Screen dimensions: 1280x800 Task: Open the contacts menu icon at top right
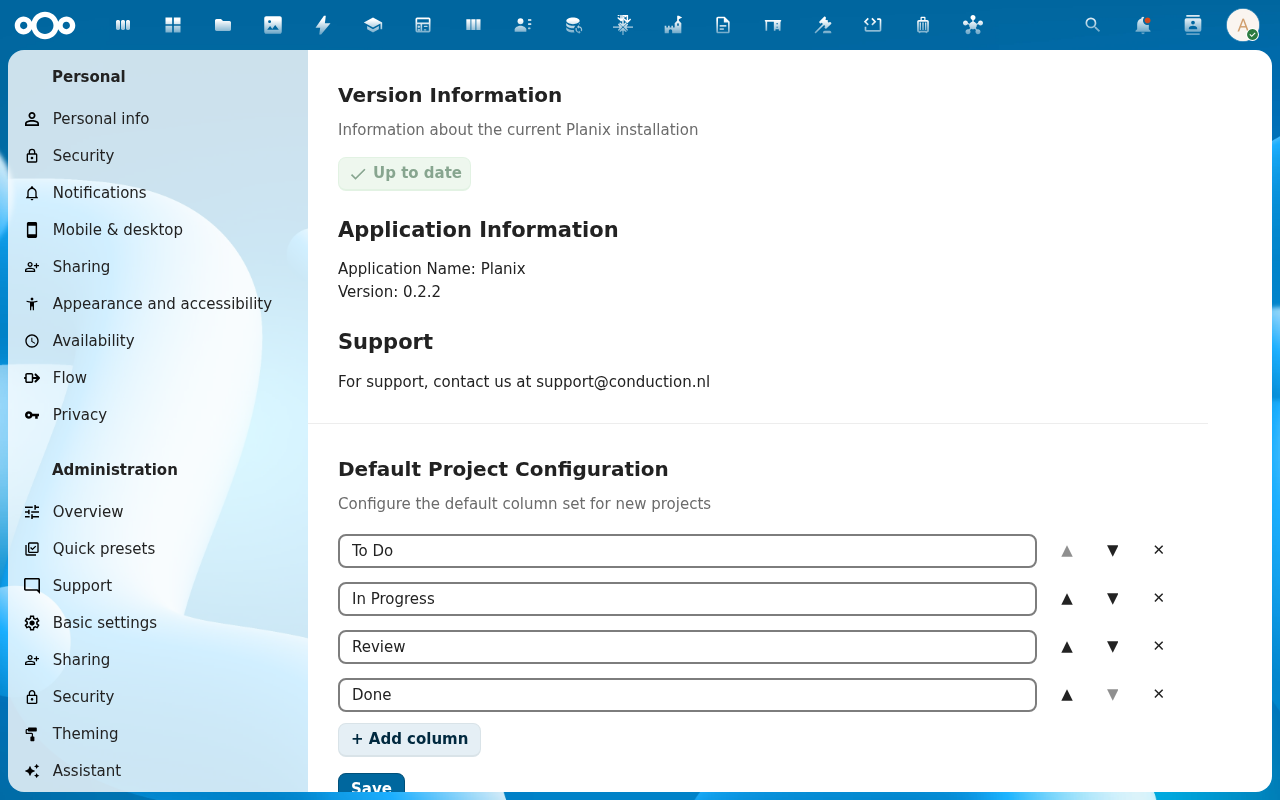point(1193,25)
